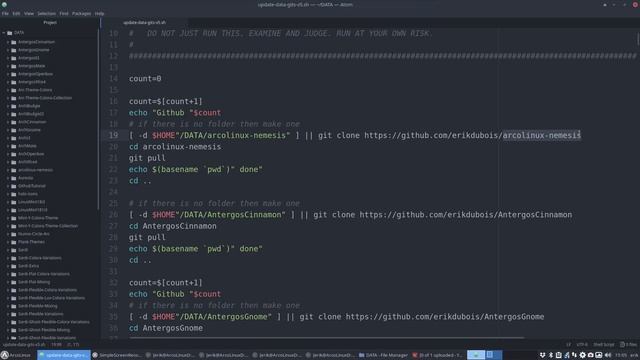
Task: Click the Sardi-Extra folder icon
Action: click(13, 266)
